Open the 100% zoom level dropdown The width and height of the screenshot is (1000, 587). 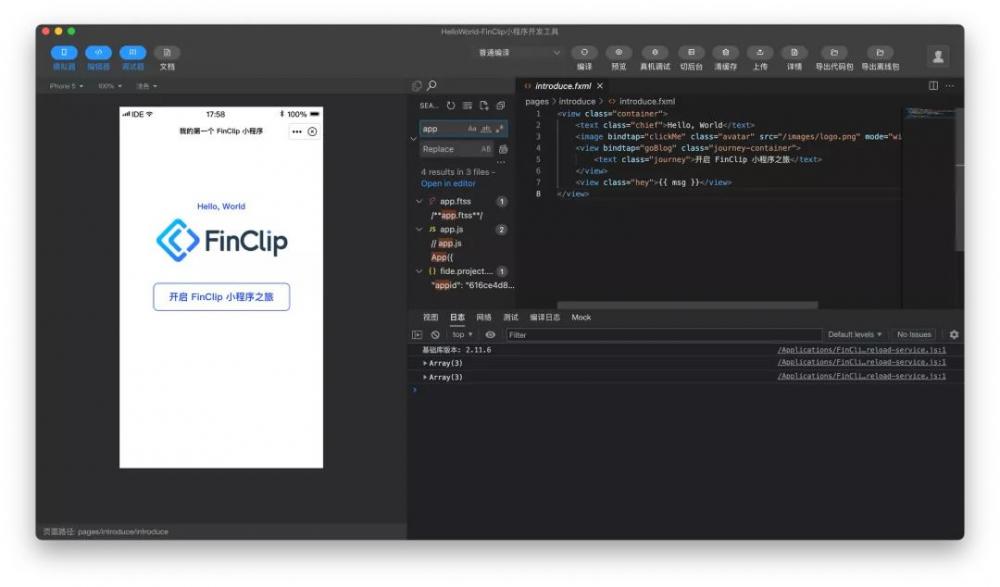coord(110,86)
